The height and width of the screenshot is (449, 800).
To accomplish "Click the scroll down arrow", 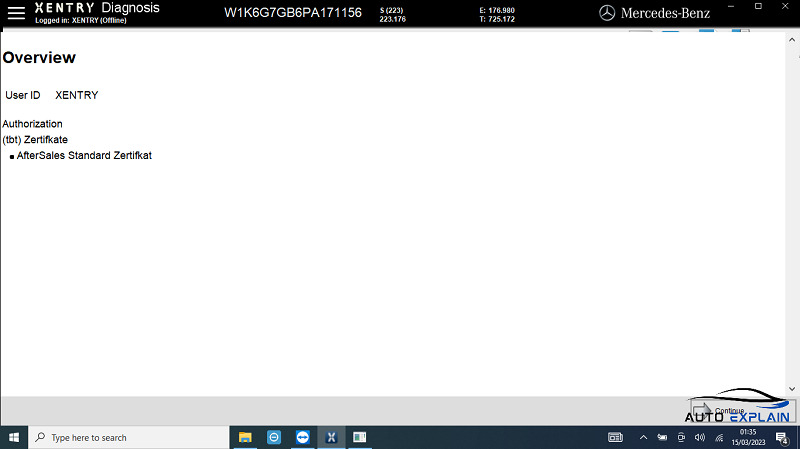I will click(792, 389).
